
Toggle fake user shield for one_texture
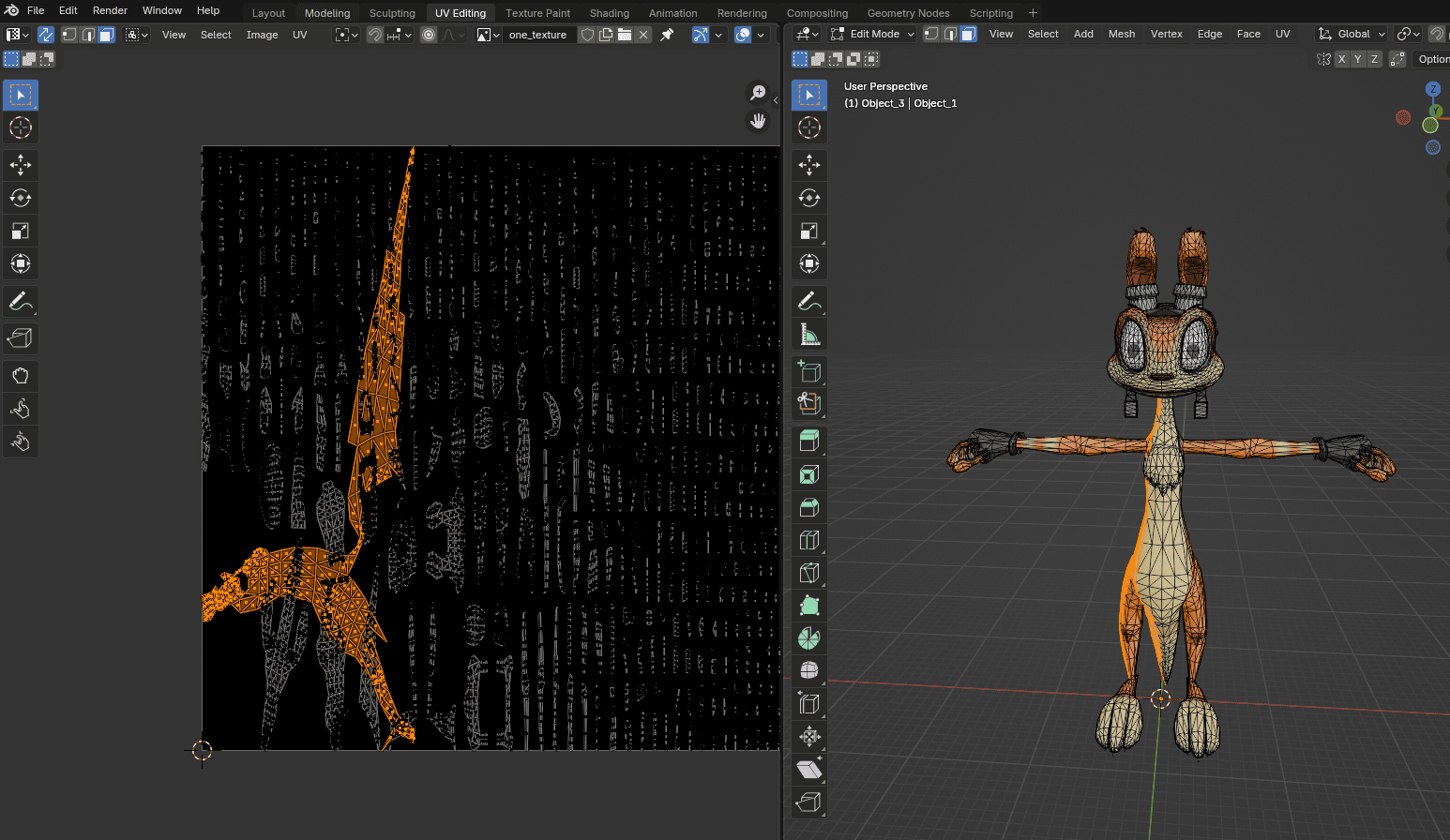tap(587, 35)
